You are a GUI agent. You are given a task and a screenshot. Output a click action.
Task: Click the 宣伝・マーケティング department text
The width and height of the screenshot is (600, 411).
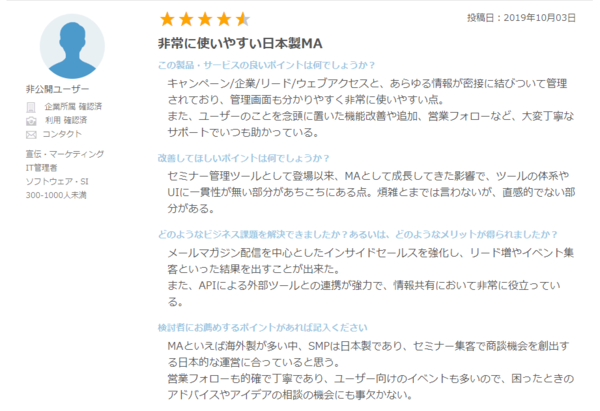tap(65, 154)
